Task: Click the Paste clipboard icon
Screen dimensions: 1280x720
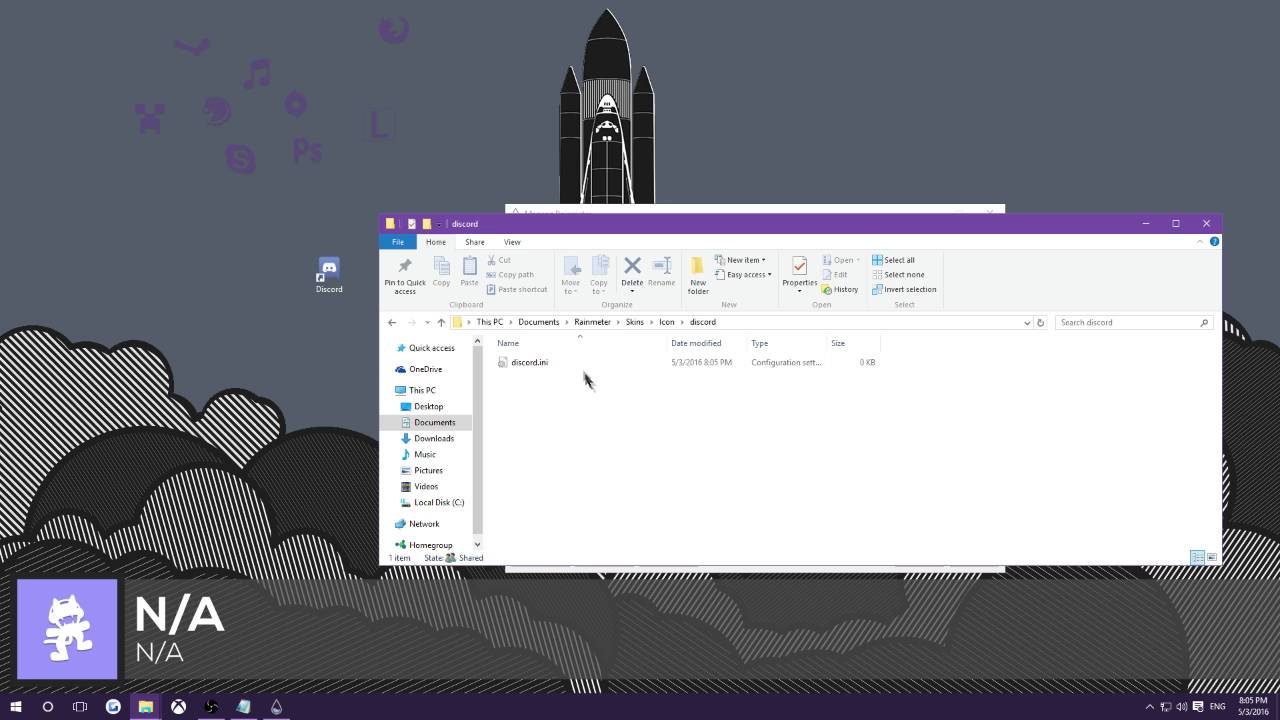Action: click(469, 266)
